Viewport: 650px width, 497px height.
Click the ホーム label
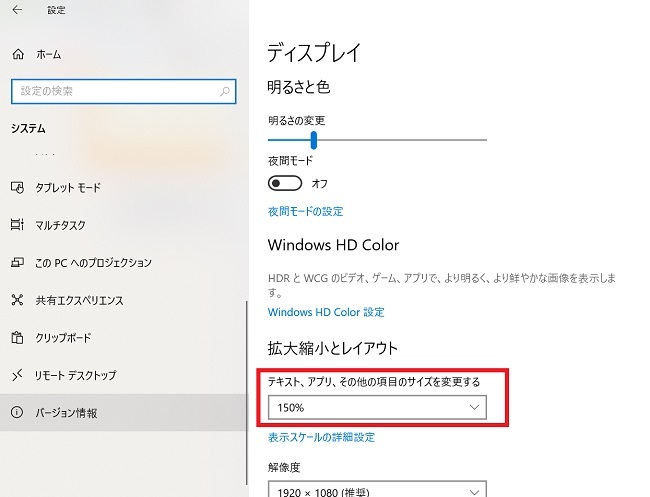49,54
